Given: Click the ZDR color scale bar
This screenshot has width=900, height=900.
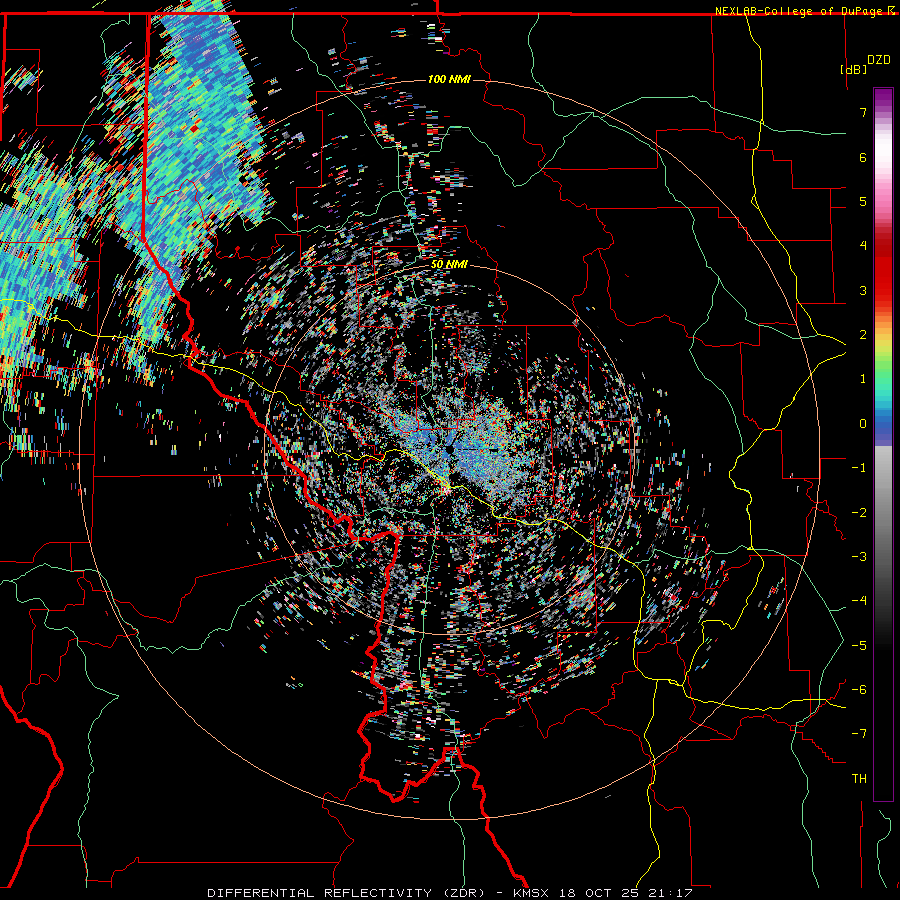Looking at the screenshot, I should pyautogui.click(x=883, y=444).
